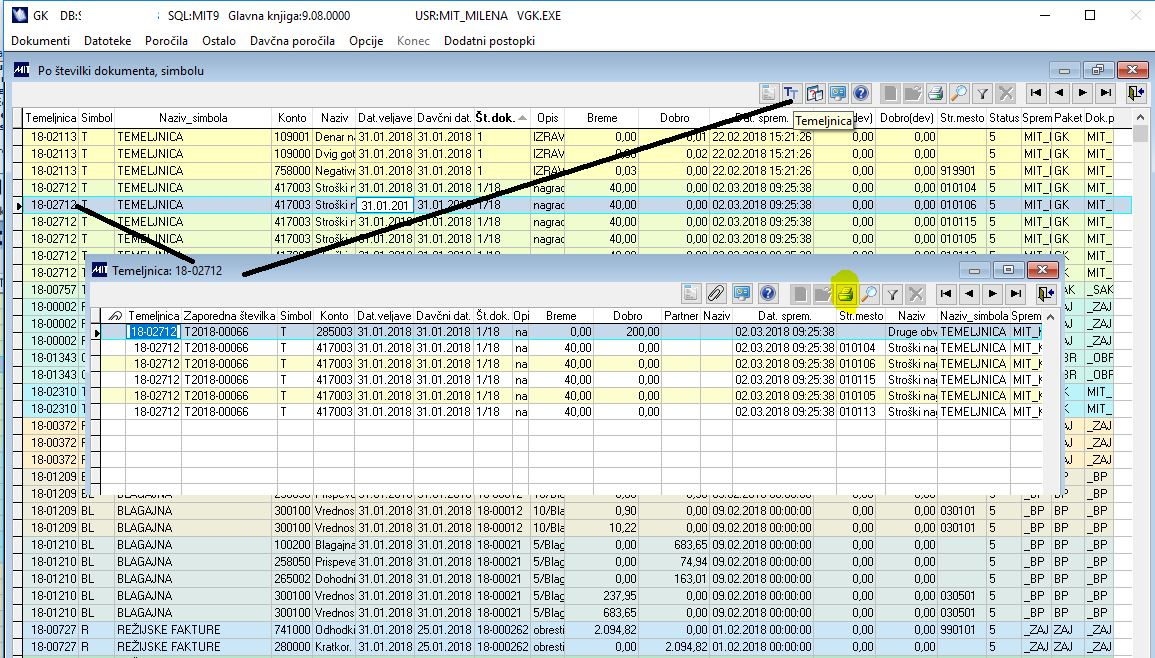Viewport: 1155px width, 658px height.
Task: Exit Temeljnica window via door icon
Action: [1045, 294]
